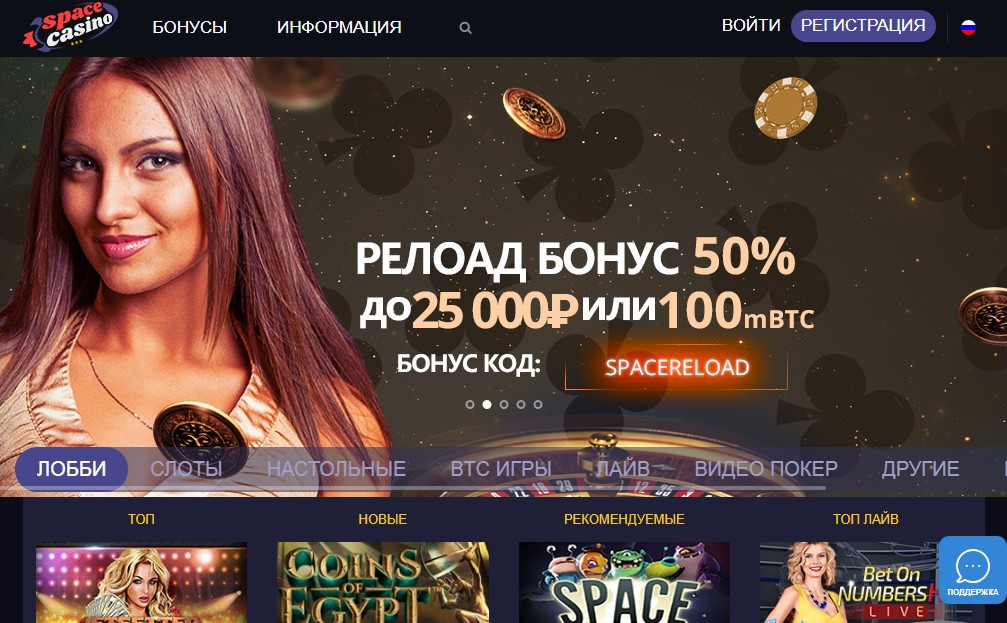
Task: Click the Войти login link
Action: coord(751,25)
